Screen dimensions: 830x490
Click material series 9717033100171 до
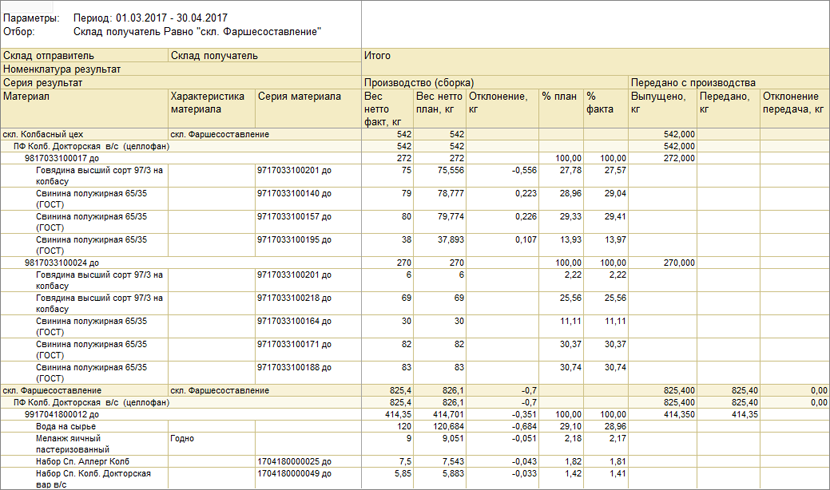point(294,344)
